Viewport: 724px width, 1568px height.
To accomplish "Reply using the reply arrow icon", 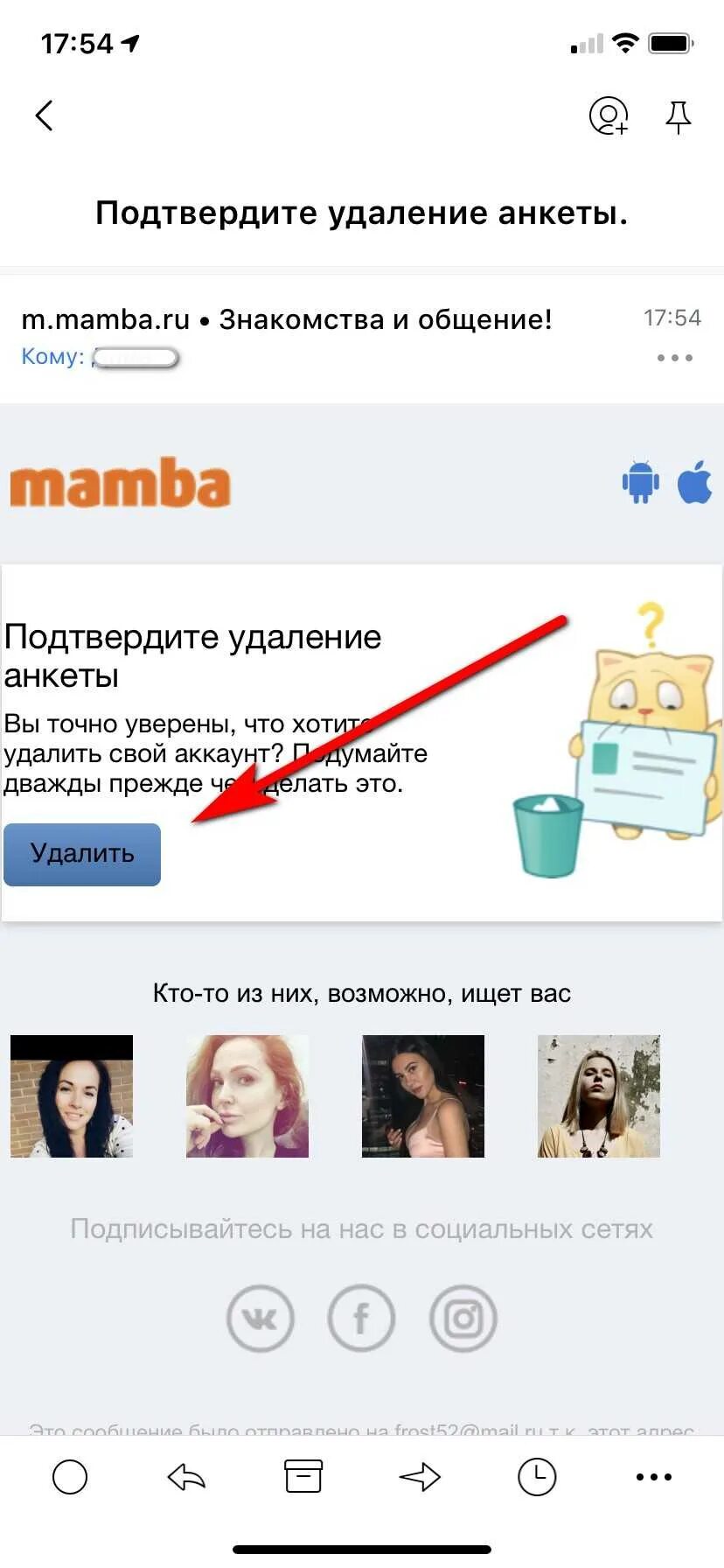I will [186, 1477].
